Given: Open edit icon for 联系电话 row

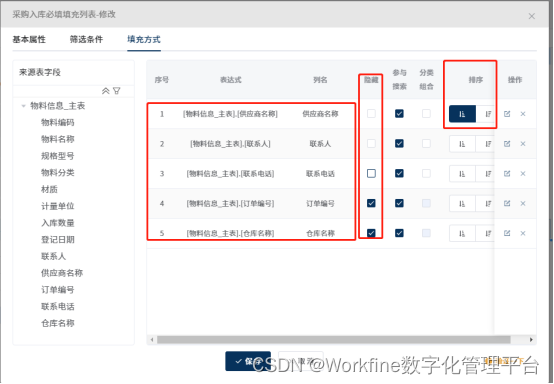Looking at the screenshot, I should click(507, 173).
